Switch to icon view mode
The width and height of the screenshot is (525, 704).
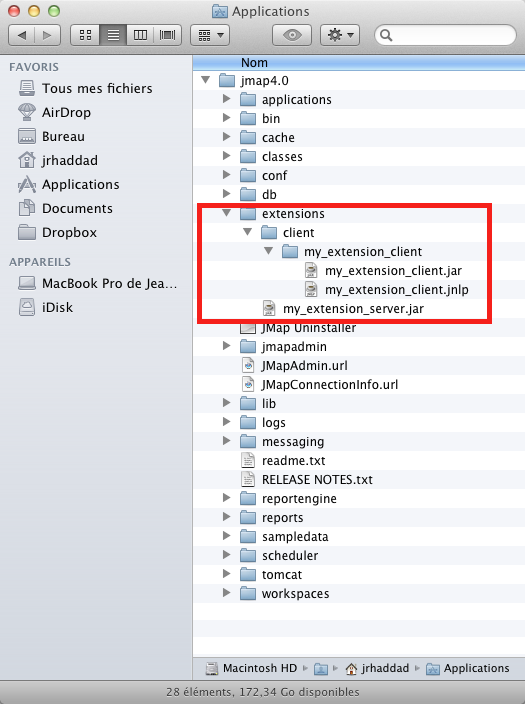[85, 35]
